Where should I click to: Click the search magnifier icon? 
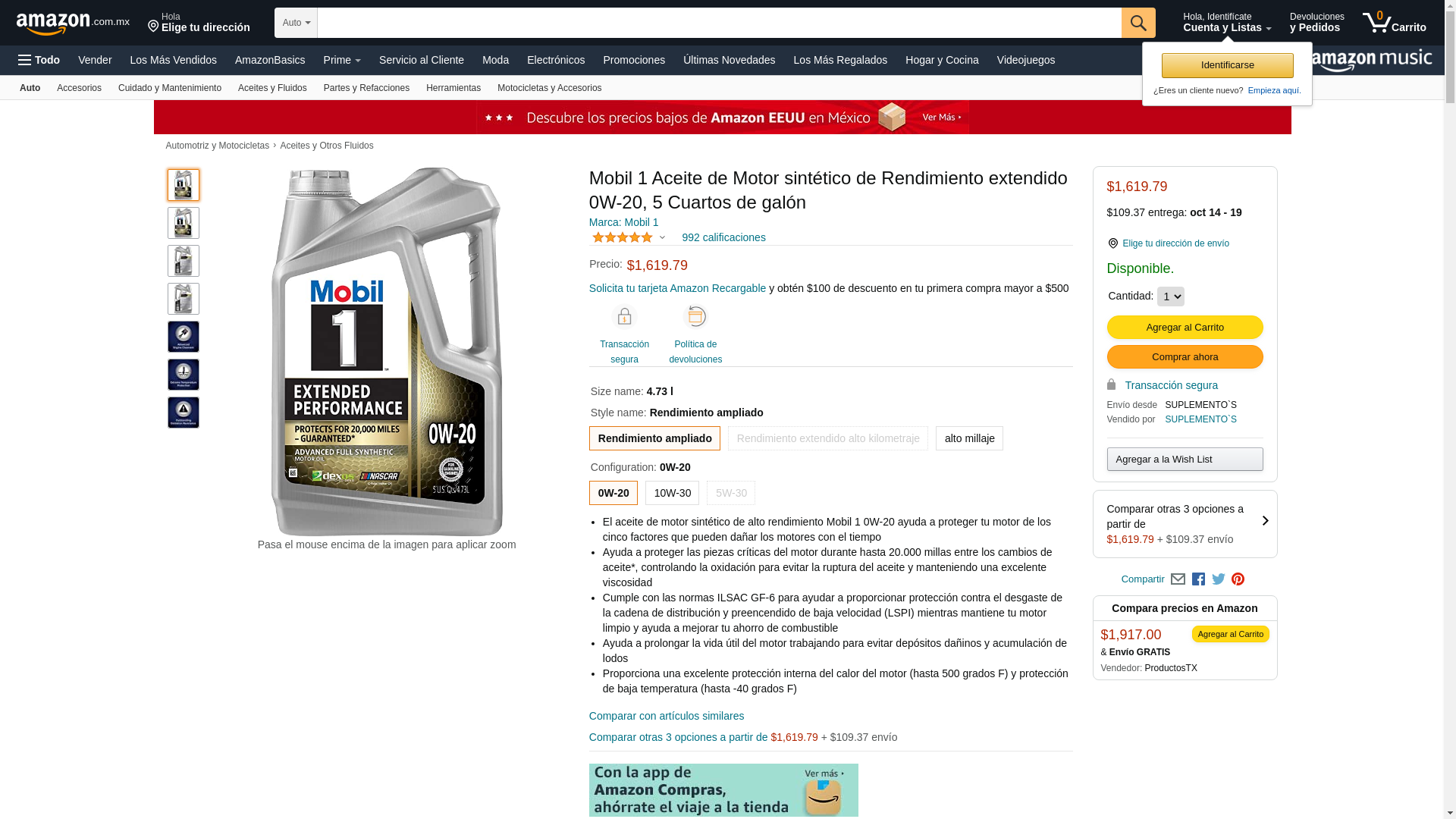[1138, 23]
